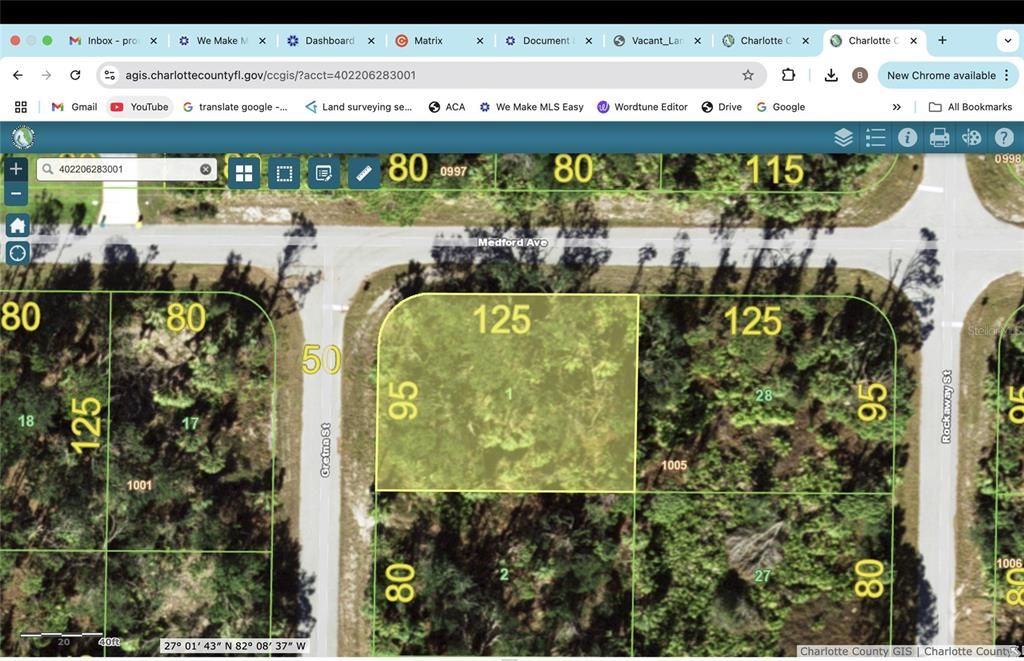
Task: Switch to the Vacant_Lan tab
Action: click(657, 40)
